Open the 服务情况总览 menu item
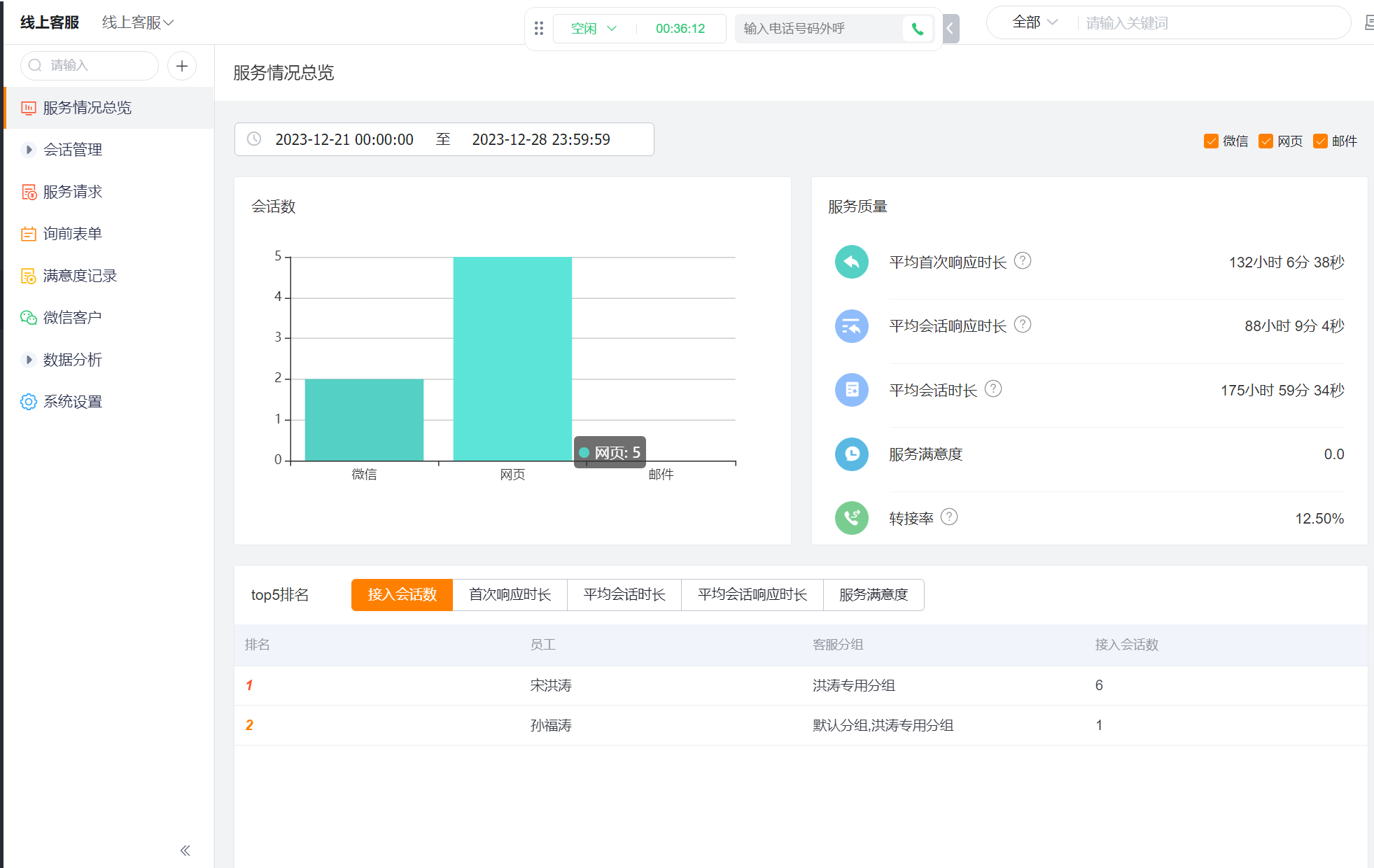1374x868 pixels. 108,108
